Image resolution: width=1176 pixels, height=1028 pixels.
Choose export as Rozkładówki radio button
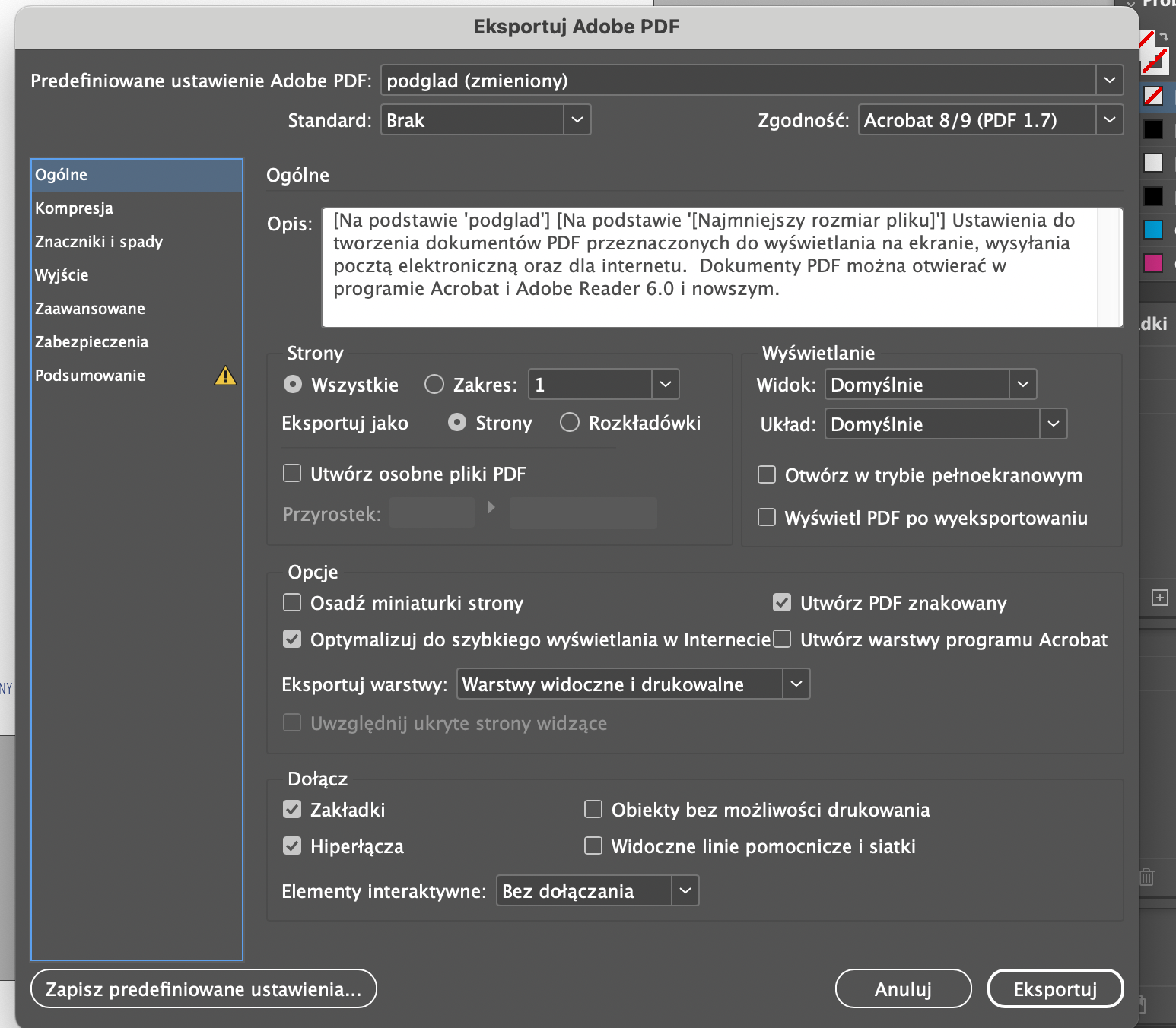click(570, 423)
